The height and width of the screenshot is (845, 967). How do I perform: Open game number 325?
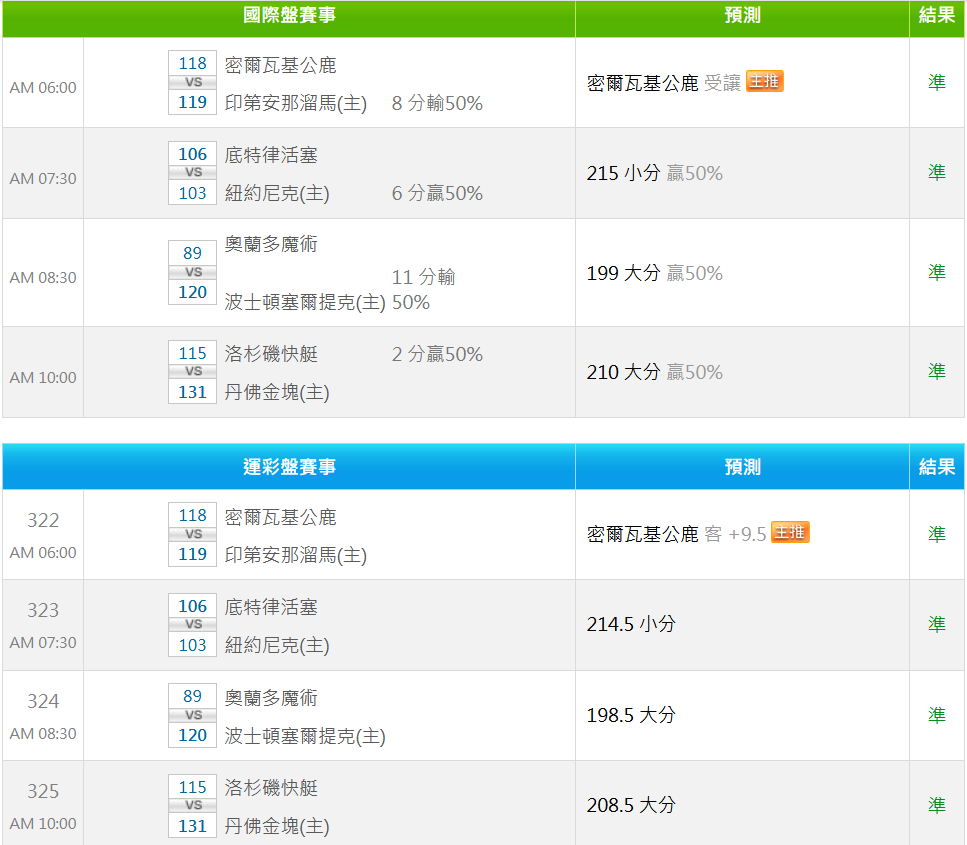[43, 792]
